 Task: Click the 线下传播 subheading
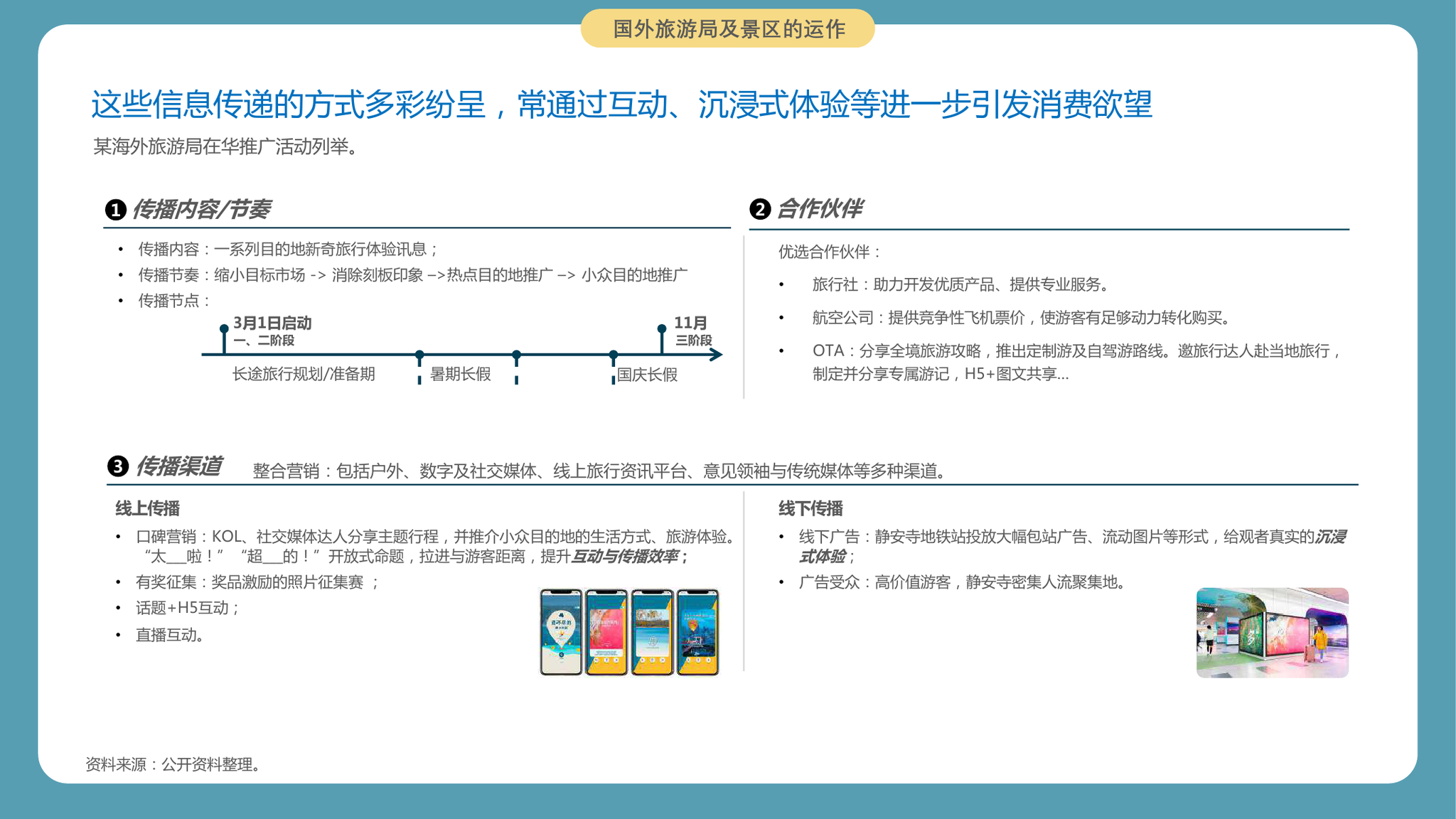(x=810, y=508)
